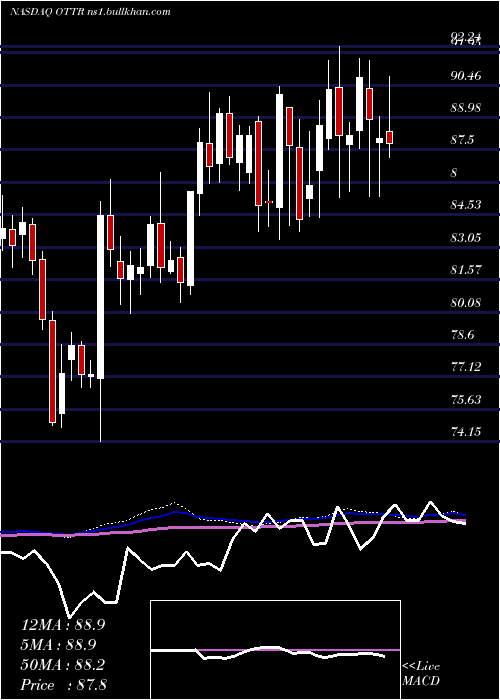The height and width of the screenshot is (700, 500).
Task: Select the 50MA : 88.2 readout
Action: click(63, 665)
